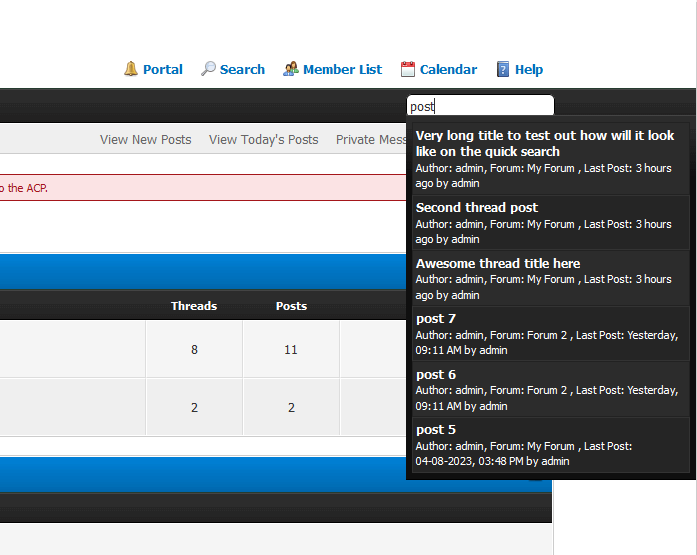Click the Member List people icon
The width and height of the screenshot is (697, 555).
pos(291,69)
